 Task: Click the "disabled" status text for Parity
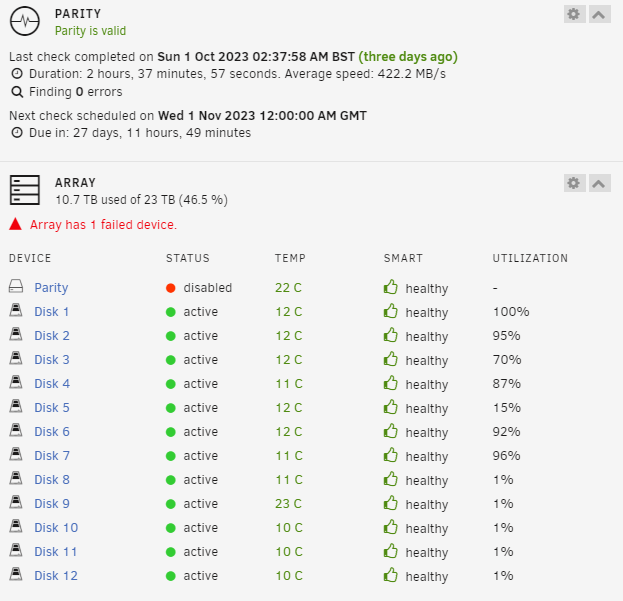tap(208, 288)
